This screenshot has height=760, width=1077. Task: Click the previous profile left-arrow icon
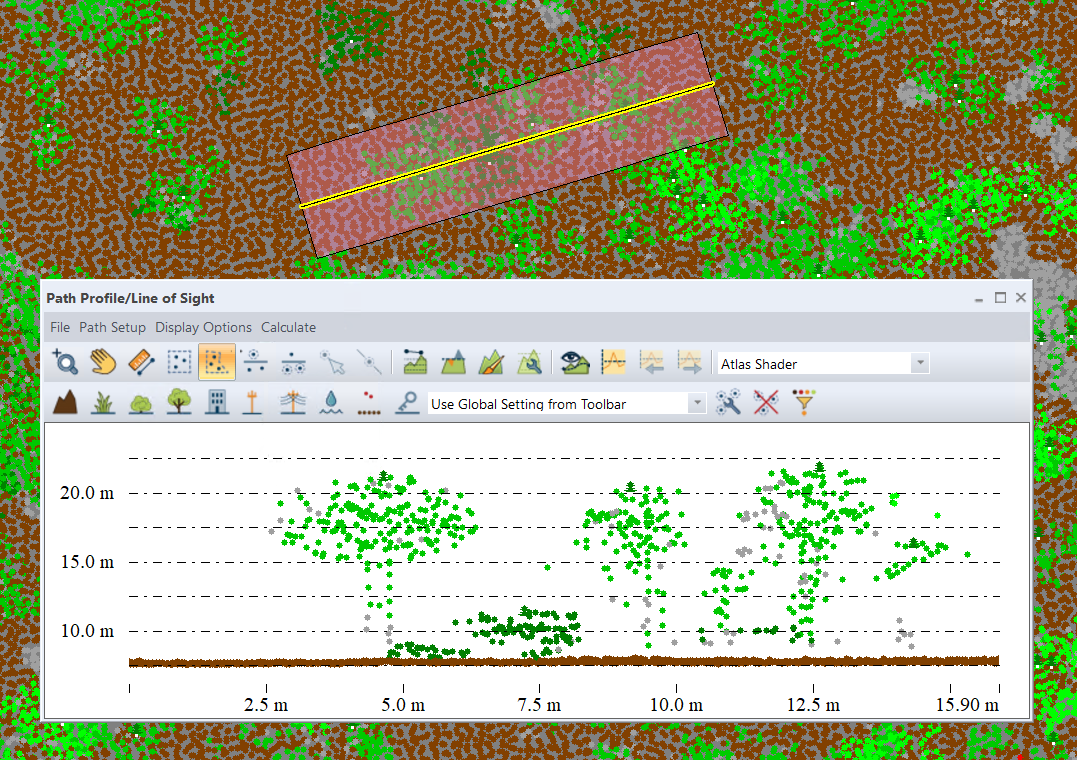click(651, 362)
